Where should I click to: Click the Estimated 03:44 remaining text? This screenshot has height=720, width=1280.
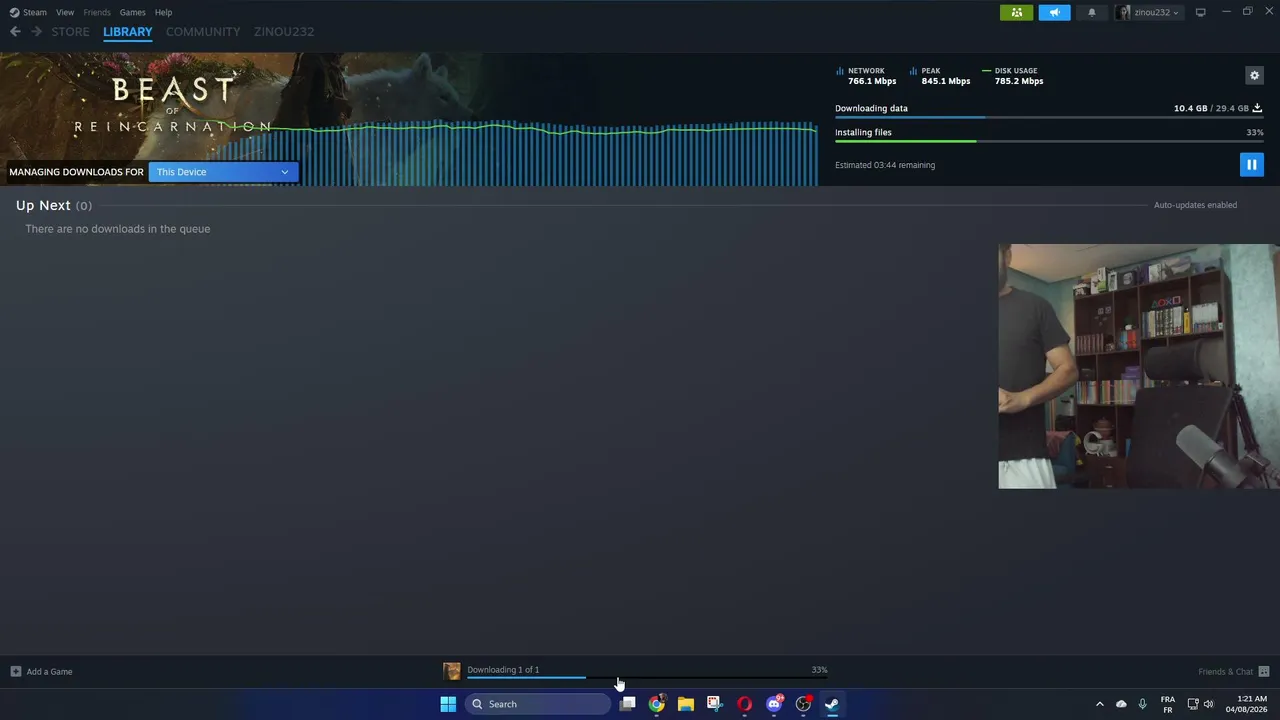click(885, 165)
